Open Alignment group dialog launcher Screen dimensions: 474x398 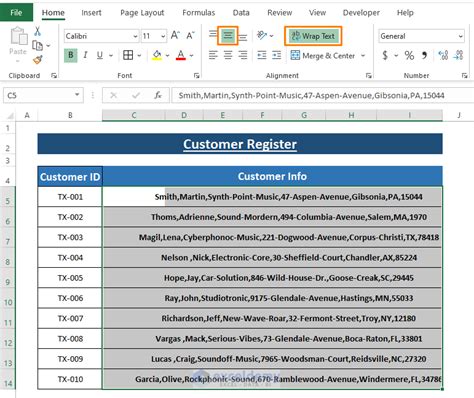click(369, 76)
